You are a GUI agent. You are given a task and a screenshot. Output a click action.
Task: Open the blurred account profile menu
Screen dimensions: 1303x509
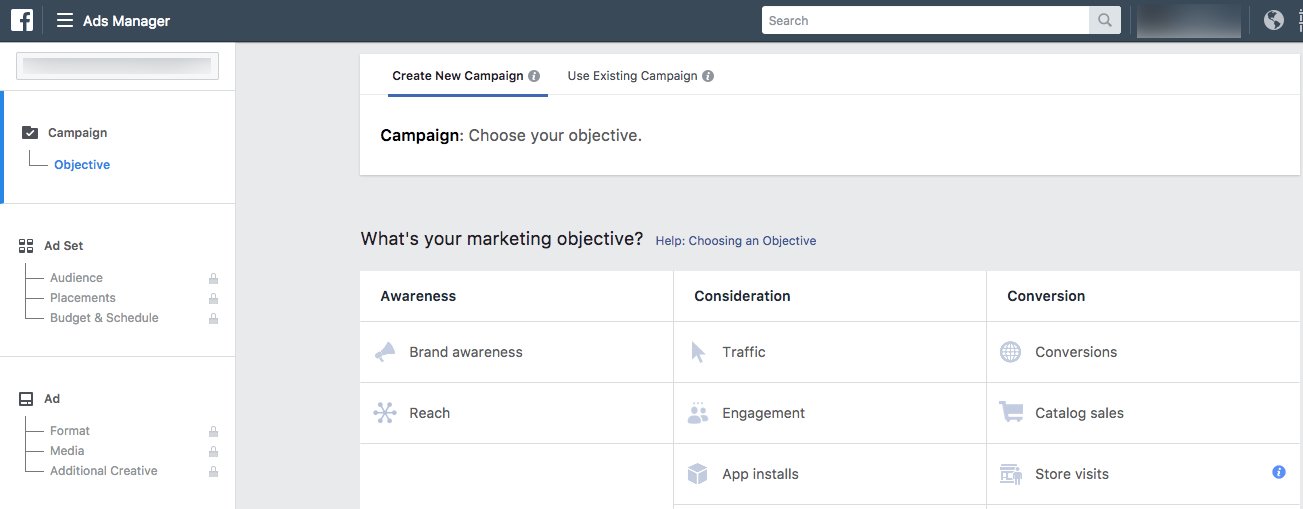click(1189, 21)
